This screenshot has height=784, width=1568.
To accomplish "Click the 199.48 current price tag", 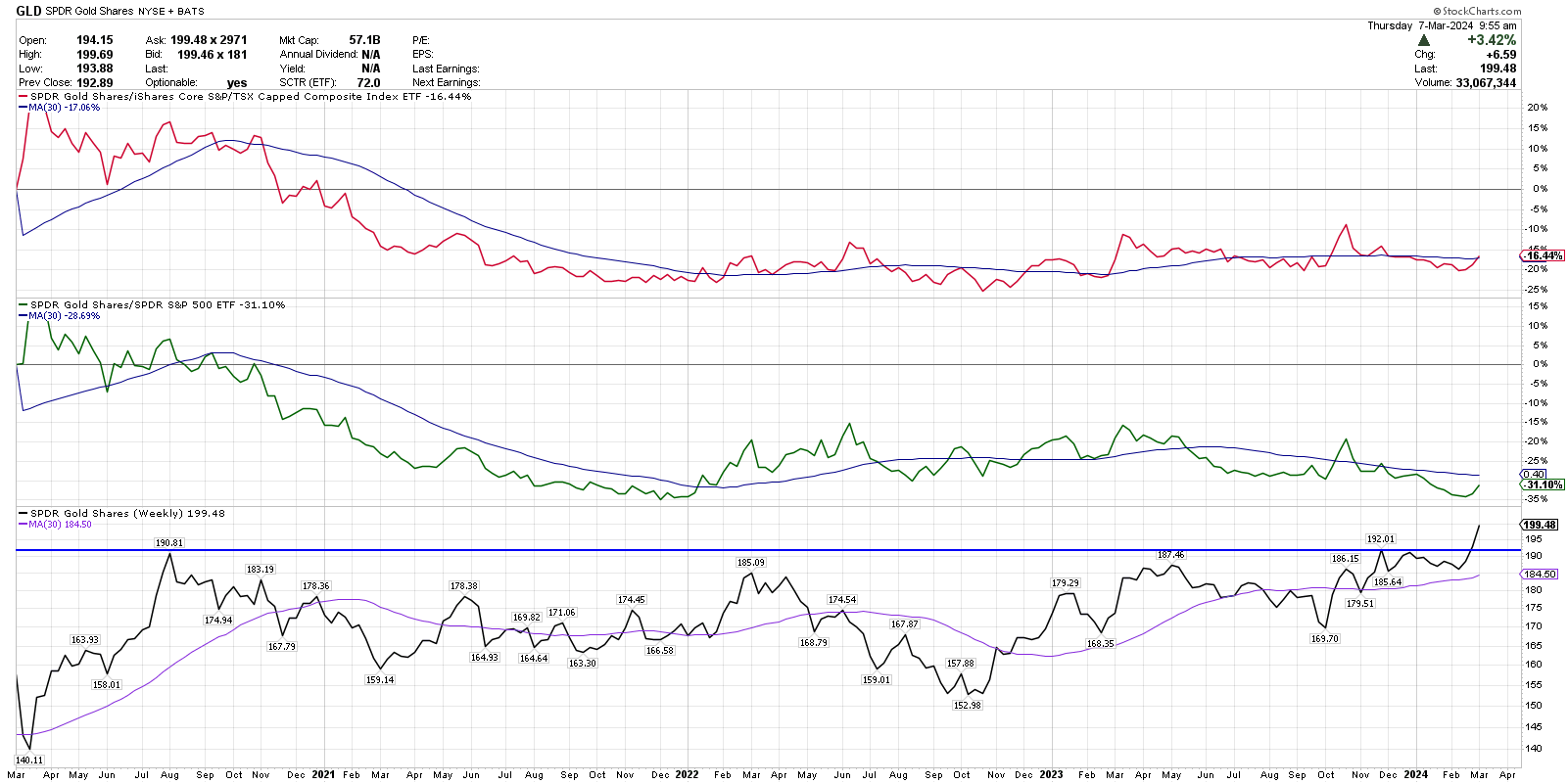I will pos(1540,525).
